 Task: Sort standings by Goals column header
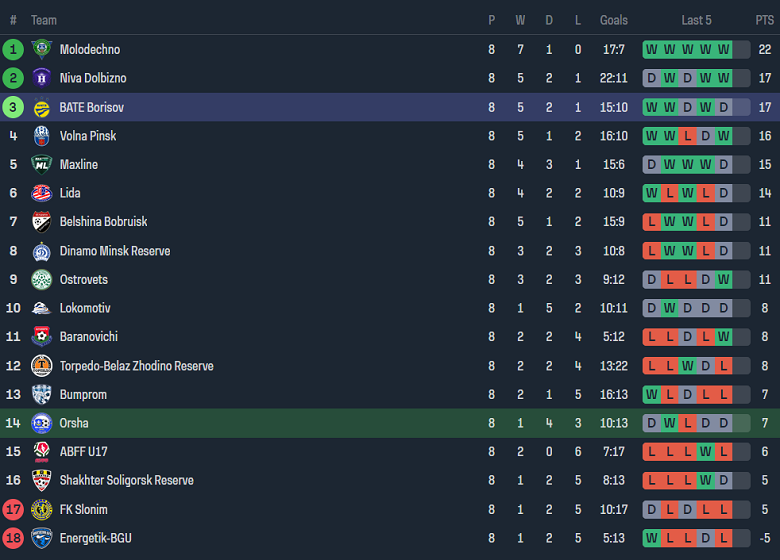(x=614, y=20)
